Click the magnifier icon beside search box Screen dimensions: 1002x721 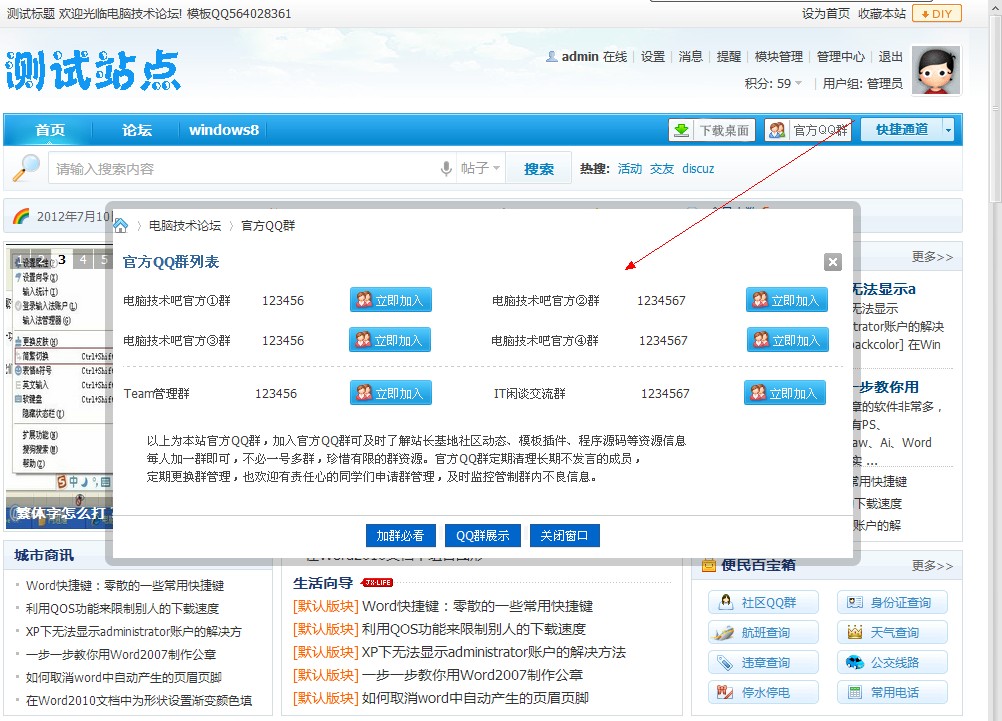coord(26,168)
